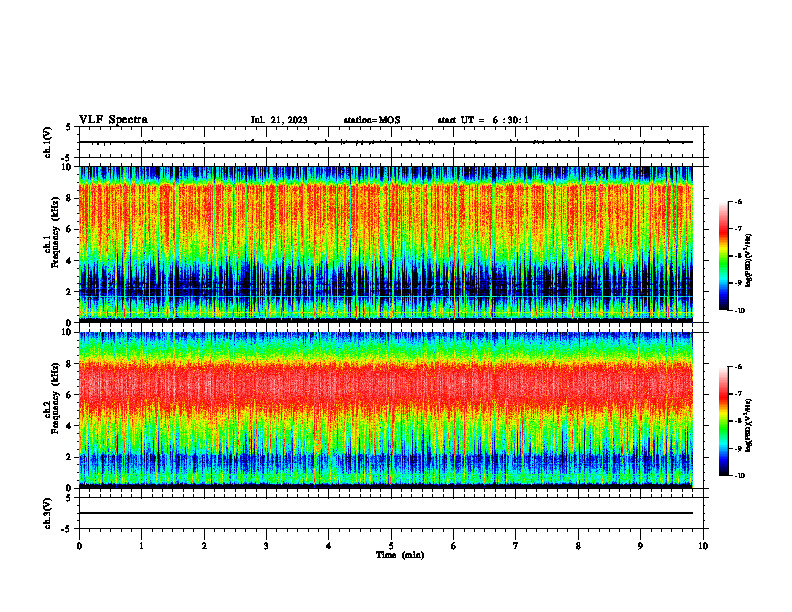
Task: Click ch.1 frequency tick '10'
Action: coord(67,167)
